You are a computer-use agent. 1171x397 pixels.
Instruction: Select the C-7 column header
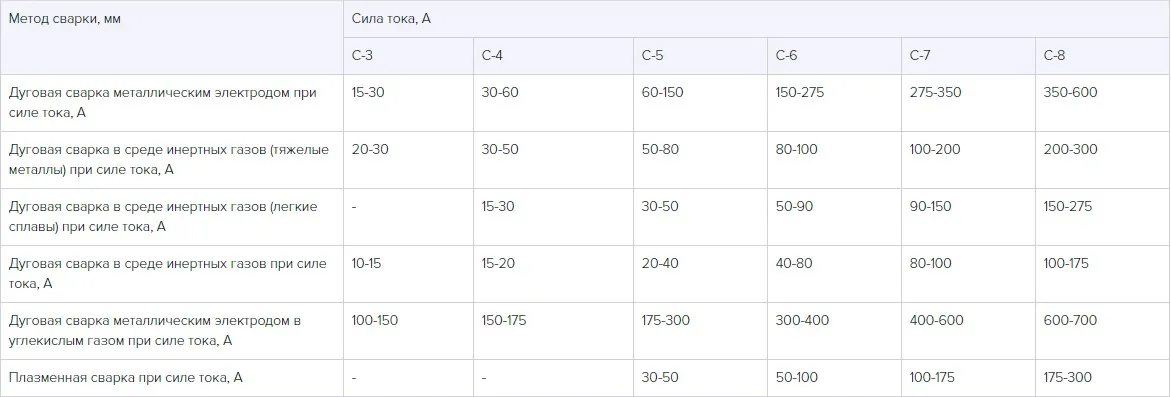pyautogui.click(x=969, y=56)
